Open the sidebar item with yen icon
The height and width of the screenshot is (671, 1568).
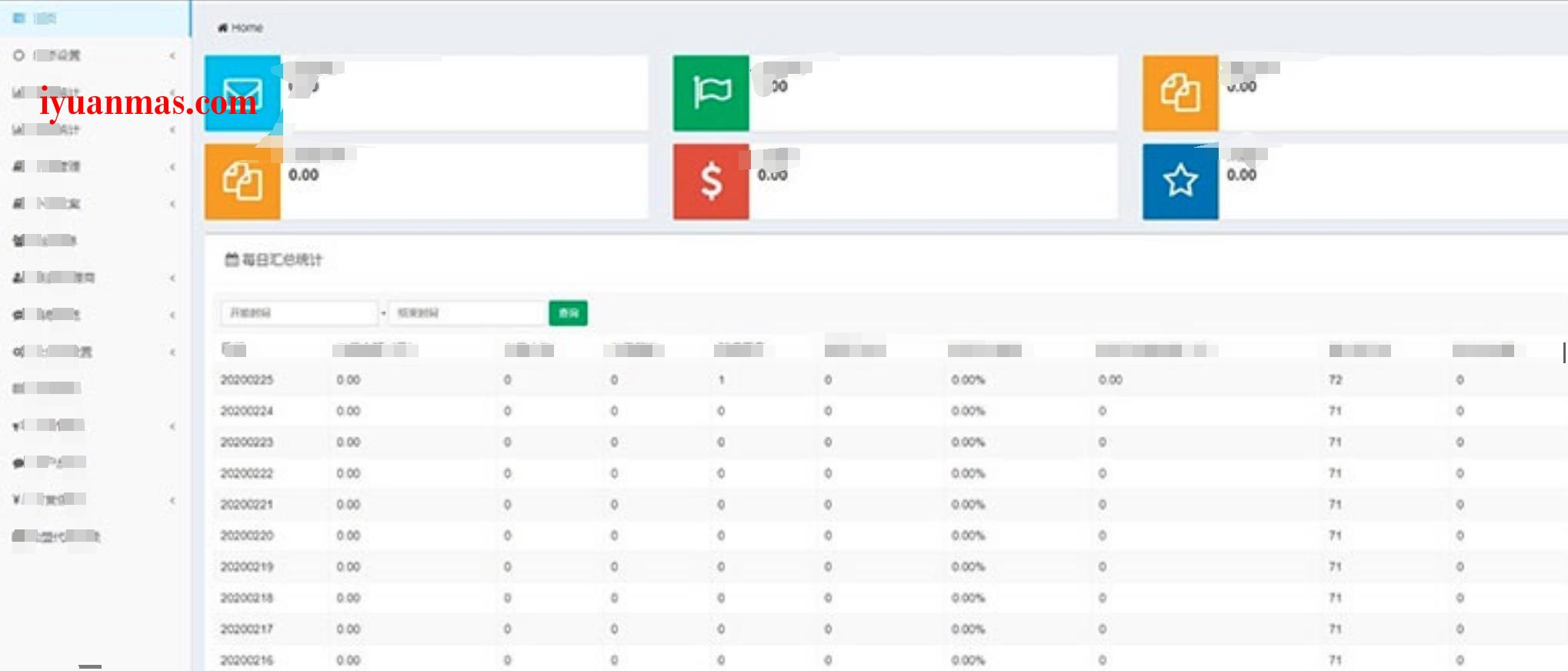pyautogui.click(x=95, y=499)
